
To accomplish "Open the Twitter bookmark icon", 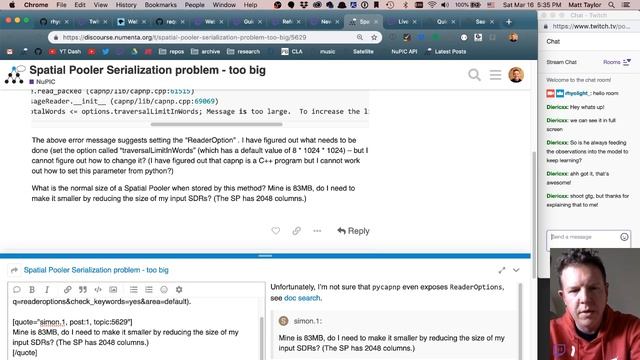I will pyautogui.click(x=106, y=51).
